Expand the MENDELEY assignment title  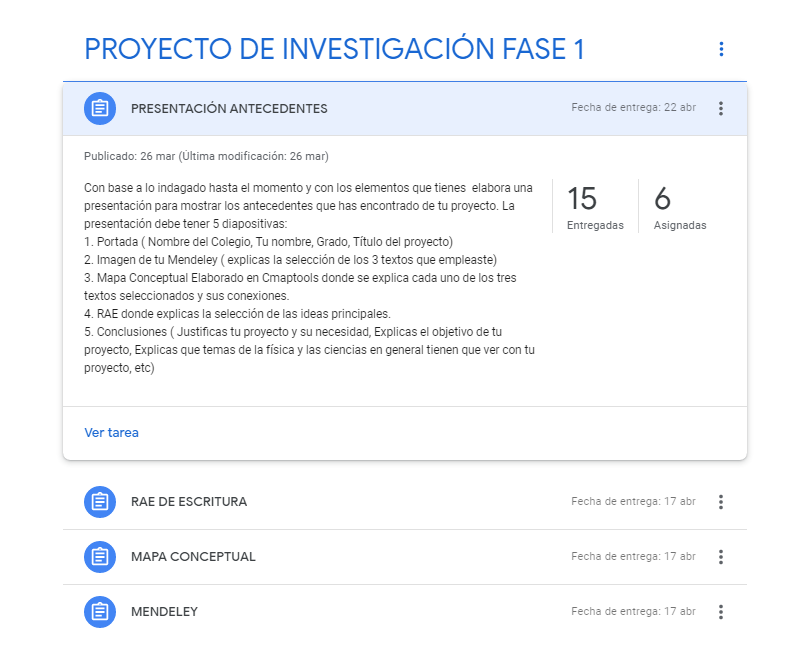click(166, 611)
